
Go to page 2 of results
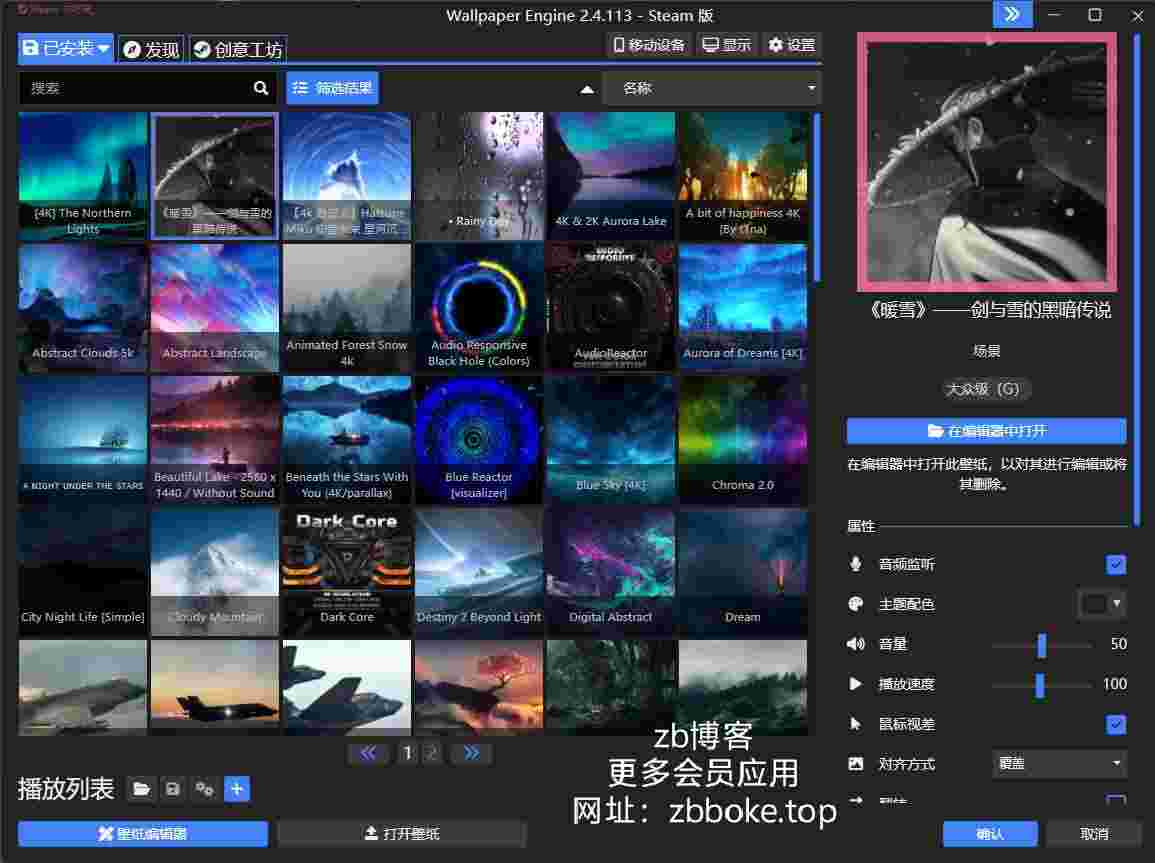433,753
